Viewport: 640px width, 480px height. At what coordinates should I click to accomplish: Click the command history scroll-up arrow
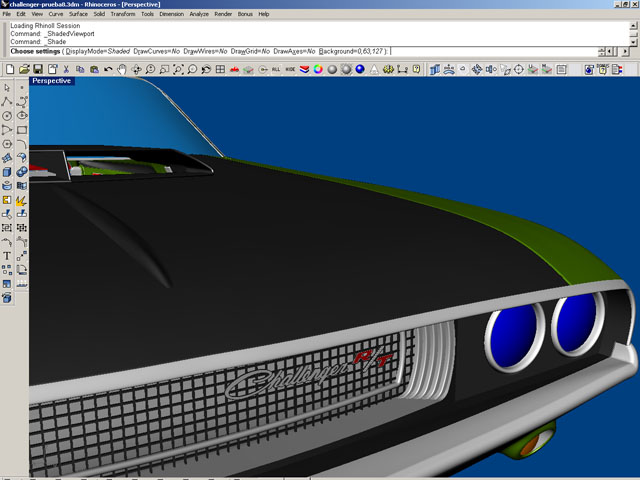tap(633, 25)
